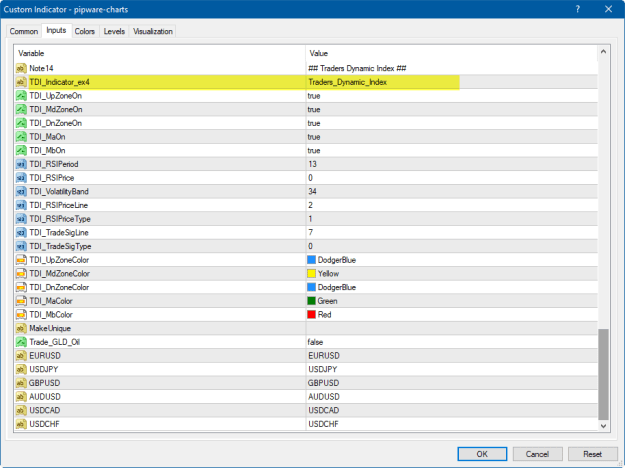Select the Traders_Dynamic_Index value field
The image size is (625, 468).
click(452, 82)
